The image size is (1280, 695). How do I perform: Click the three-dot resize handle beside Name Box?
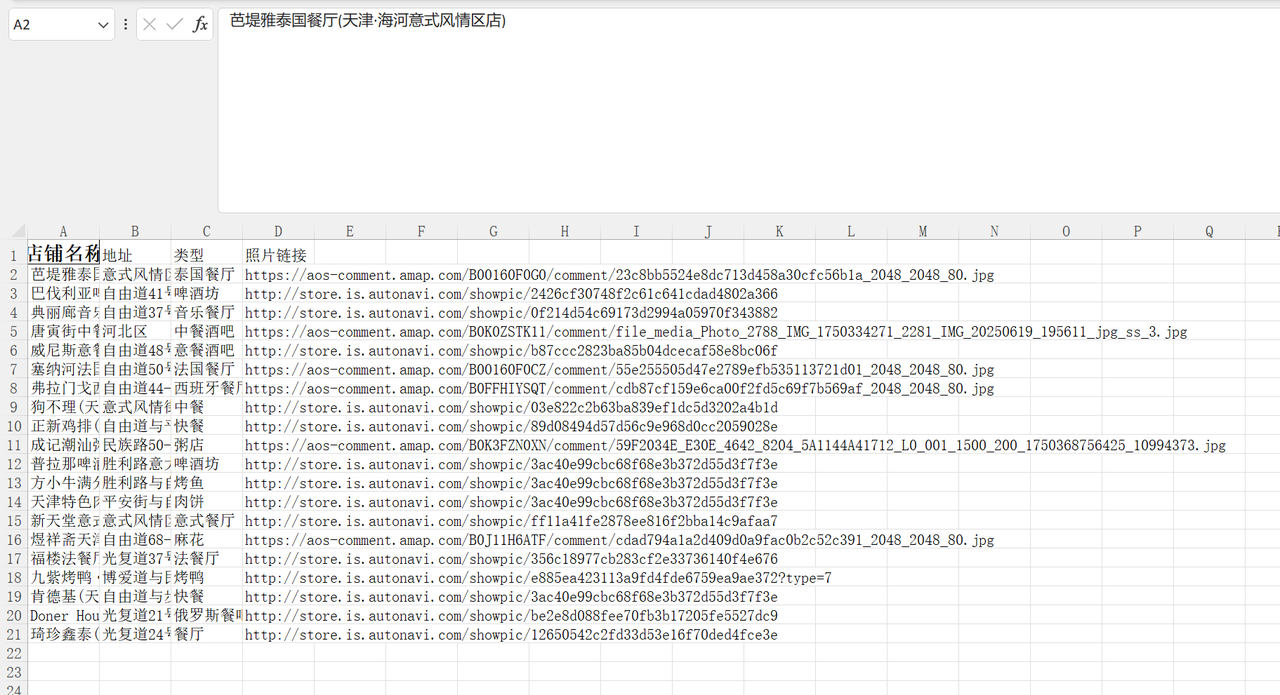pos(125,24)
